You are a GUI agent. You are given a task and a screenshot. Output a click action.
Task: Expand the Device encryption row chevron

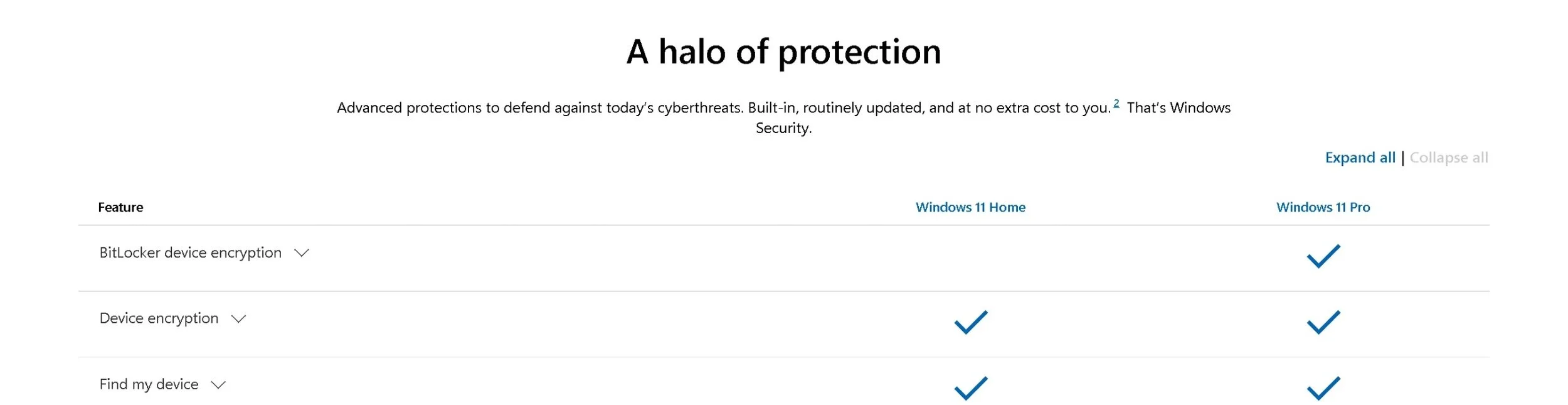[x=238, y=319]
